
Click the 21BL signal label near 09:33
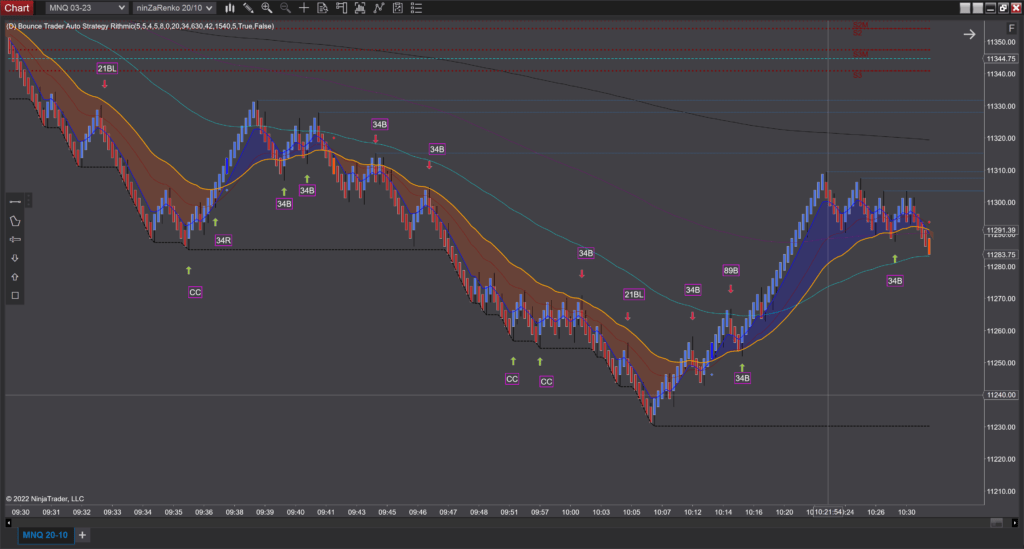click(107, 69)
